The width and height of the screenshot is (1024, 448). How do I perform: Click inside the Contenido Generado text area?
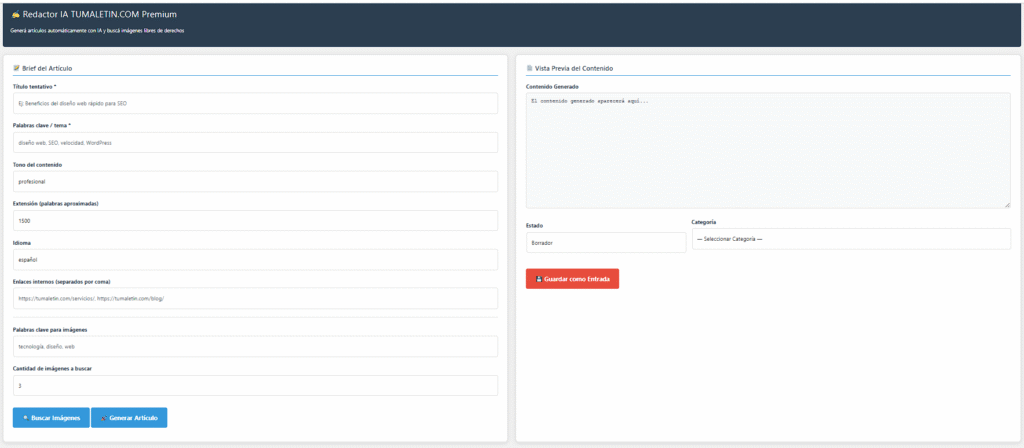768,151
